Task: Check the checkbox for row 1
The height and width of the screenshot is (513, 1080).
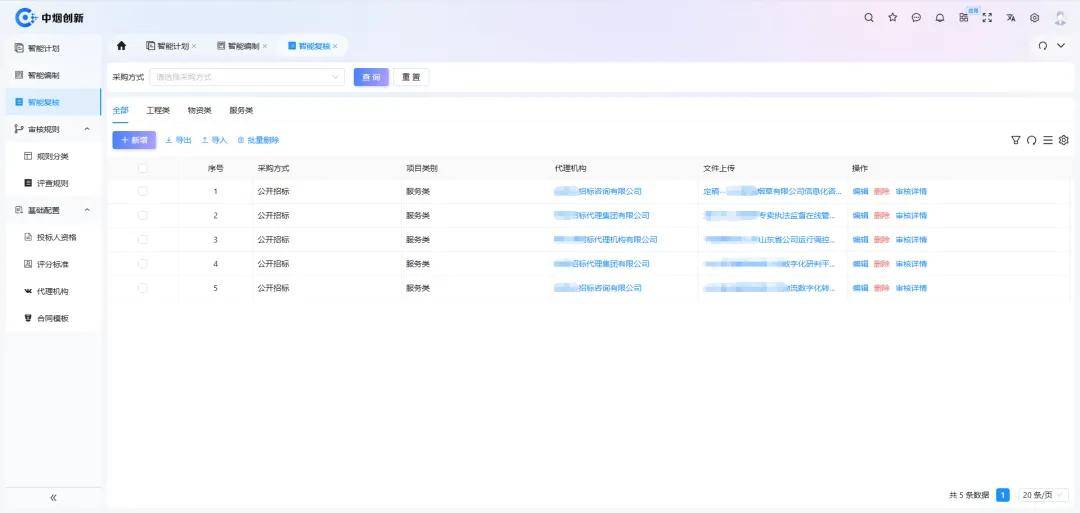Action: point(142,191)
